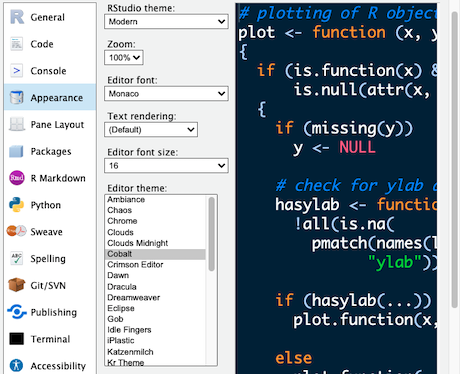Viewport: 460px width, 374px height.
Task: Choose the Gob editor theme
Action: coord(155,319)
